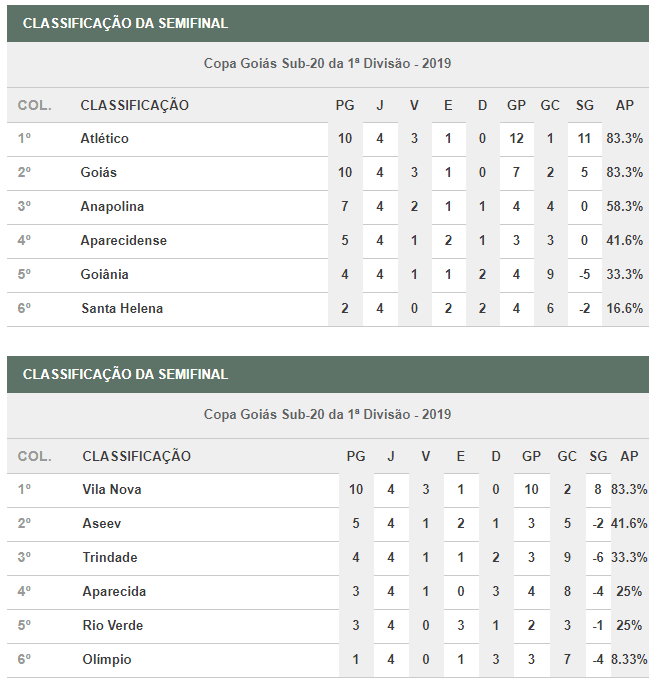
Task: Open the Aparecidense team entry
Action: click(123, 241)
